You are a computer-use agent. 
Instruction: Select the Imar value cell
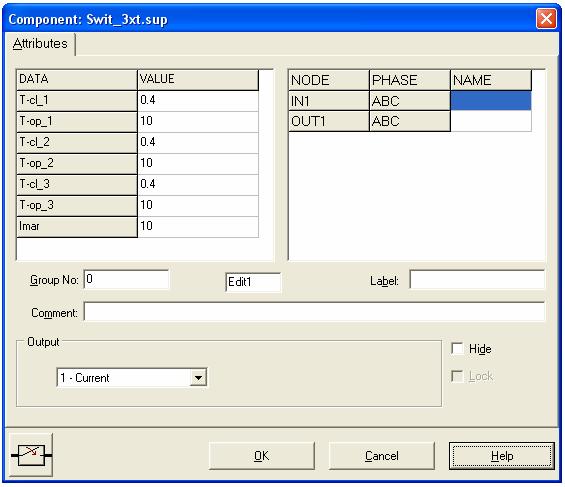click(x=198, y=227)
